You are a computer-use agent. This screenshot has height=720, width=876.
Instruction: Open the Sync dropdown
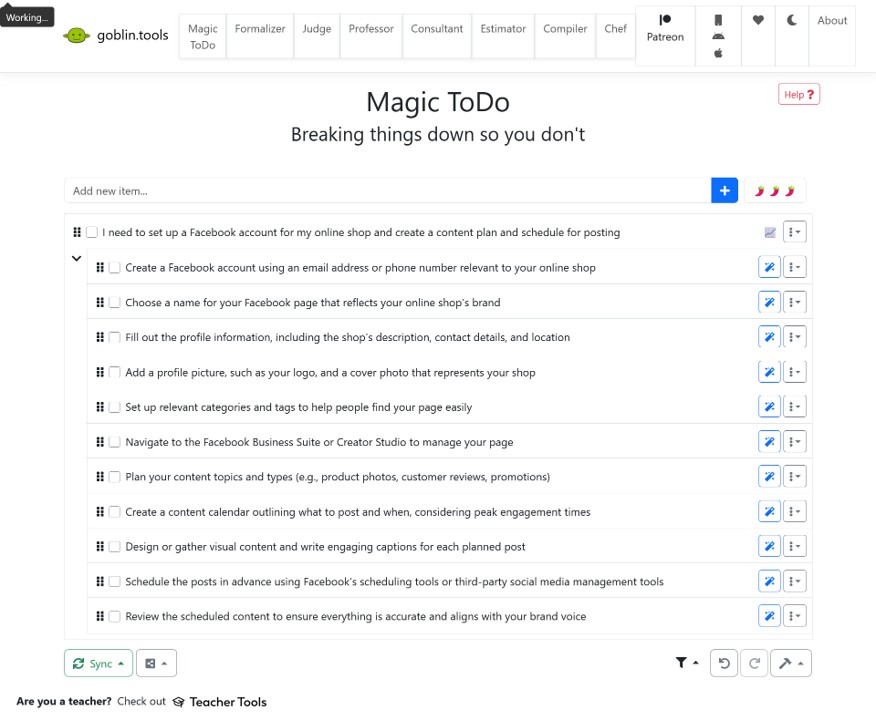pos(97,662)
